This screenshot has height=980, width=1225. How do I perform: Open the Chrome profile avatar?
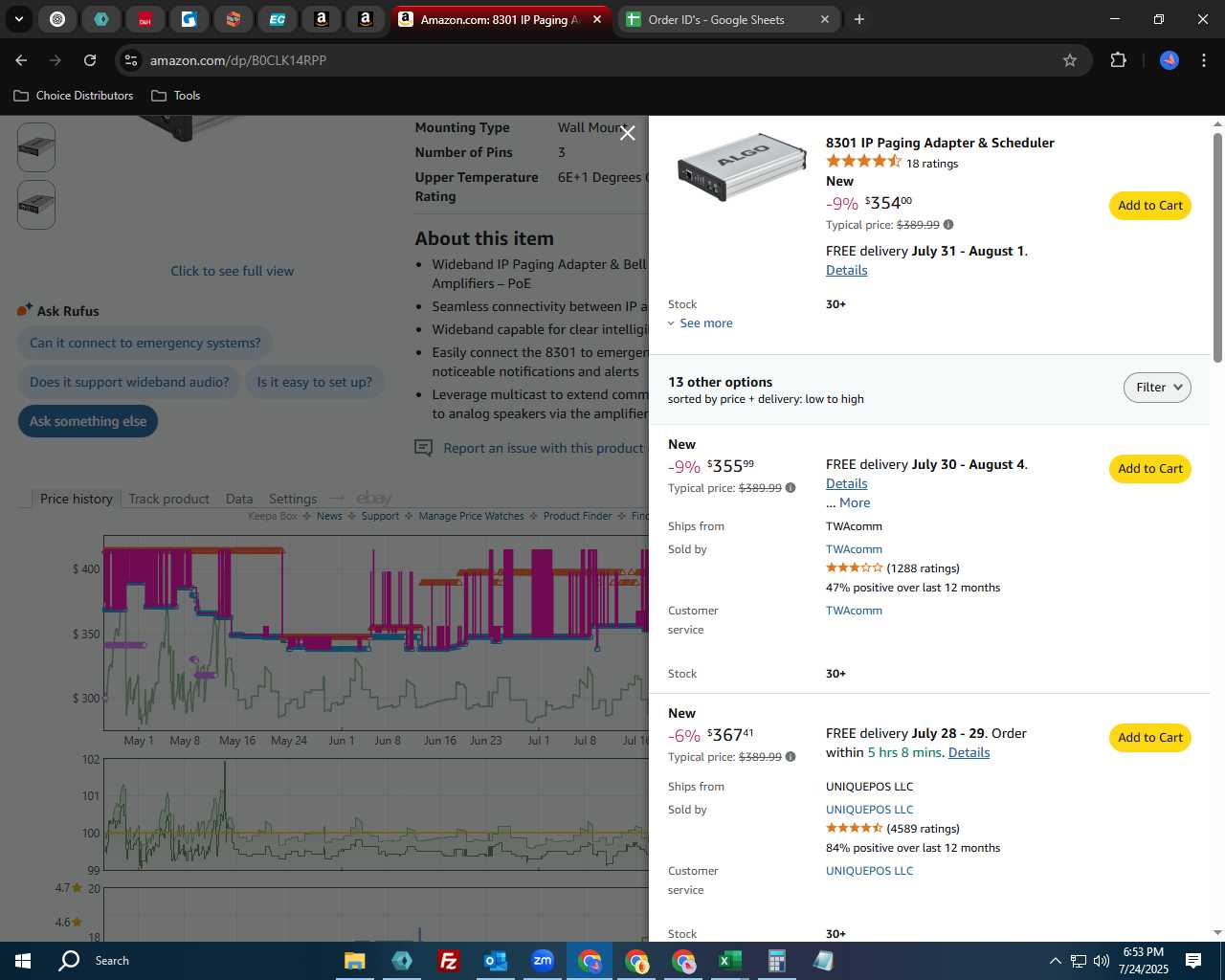coord(1169,60)
